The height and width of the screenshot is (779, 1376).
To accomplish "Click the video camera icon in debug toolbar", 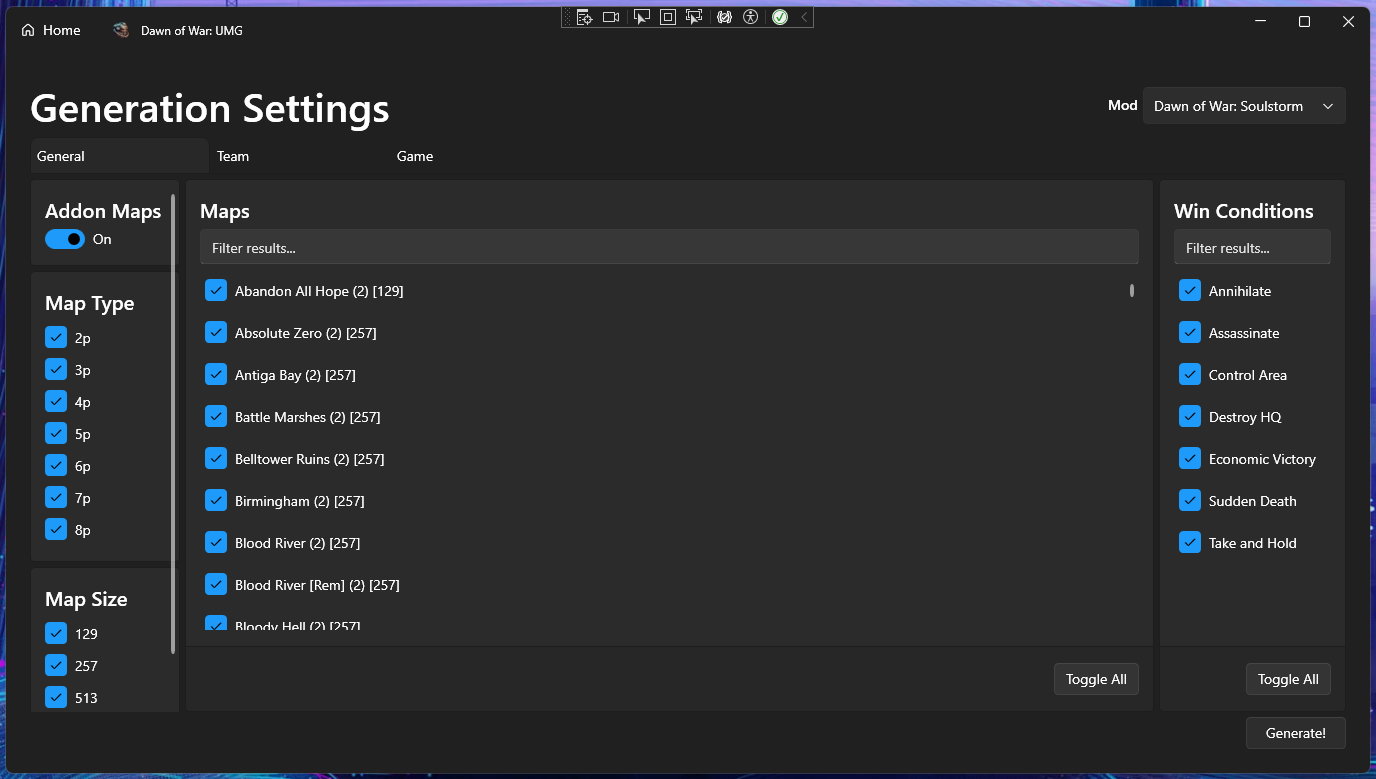I will (611, 17).
